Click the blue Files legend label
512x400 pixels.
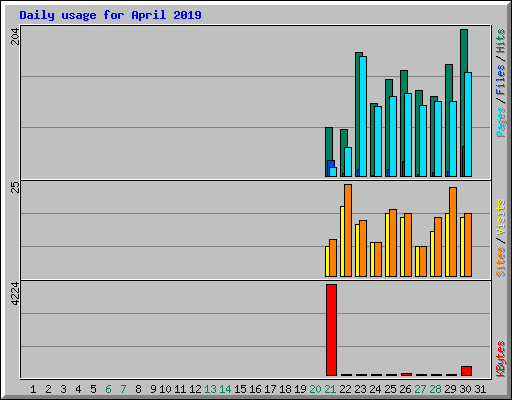pyautogui.click(x=501, y=80)
